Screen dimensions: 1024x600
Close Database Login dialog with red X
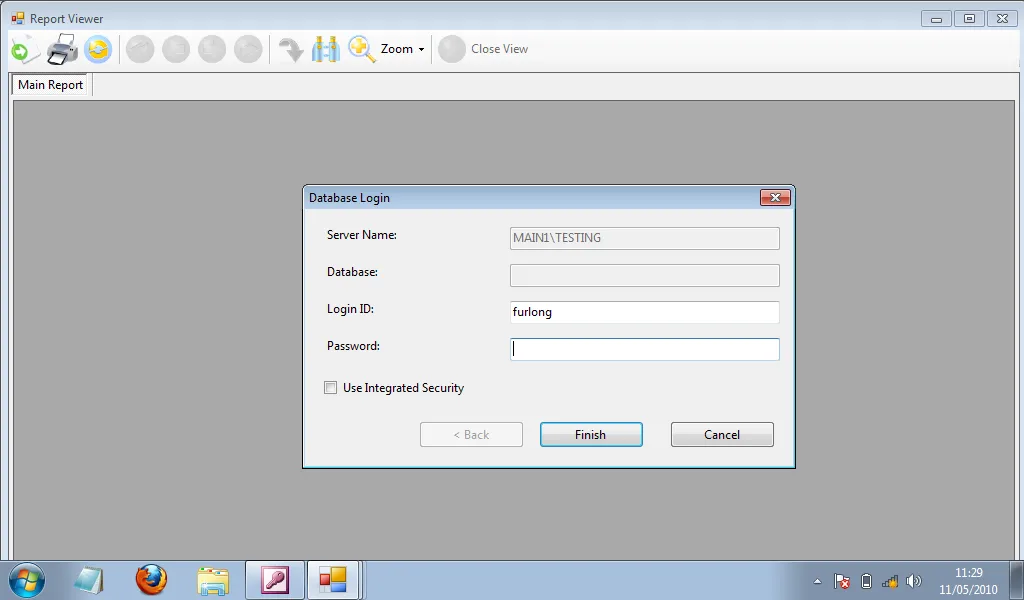(x=775, y=197)
